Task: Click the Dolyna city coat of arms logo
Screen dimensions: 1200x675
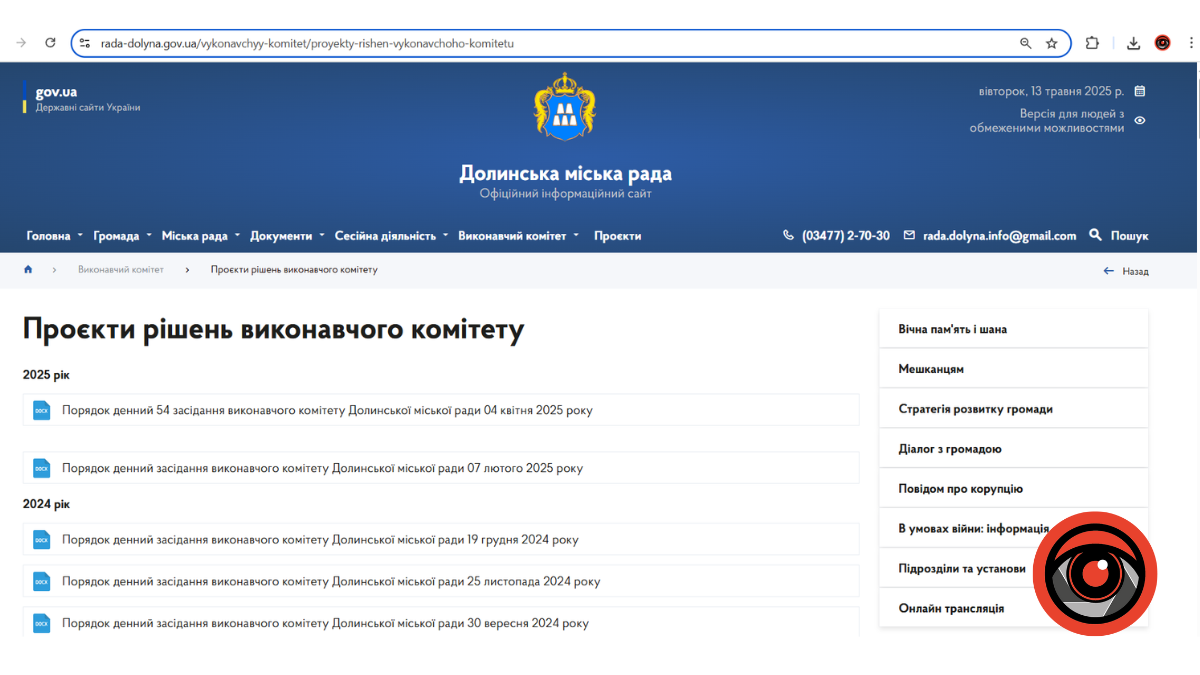Action: (565, 106)
